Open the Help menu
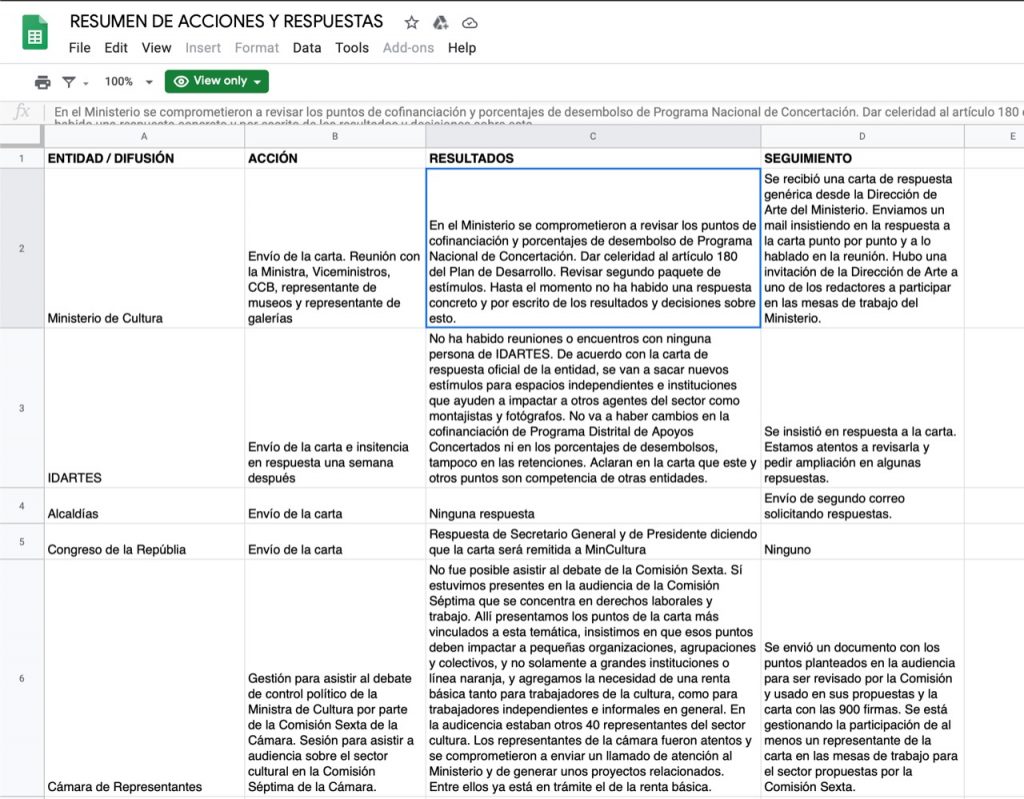This screenshot has width=1024, height=799. 462,48
